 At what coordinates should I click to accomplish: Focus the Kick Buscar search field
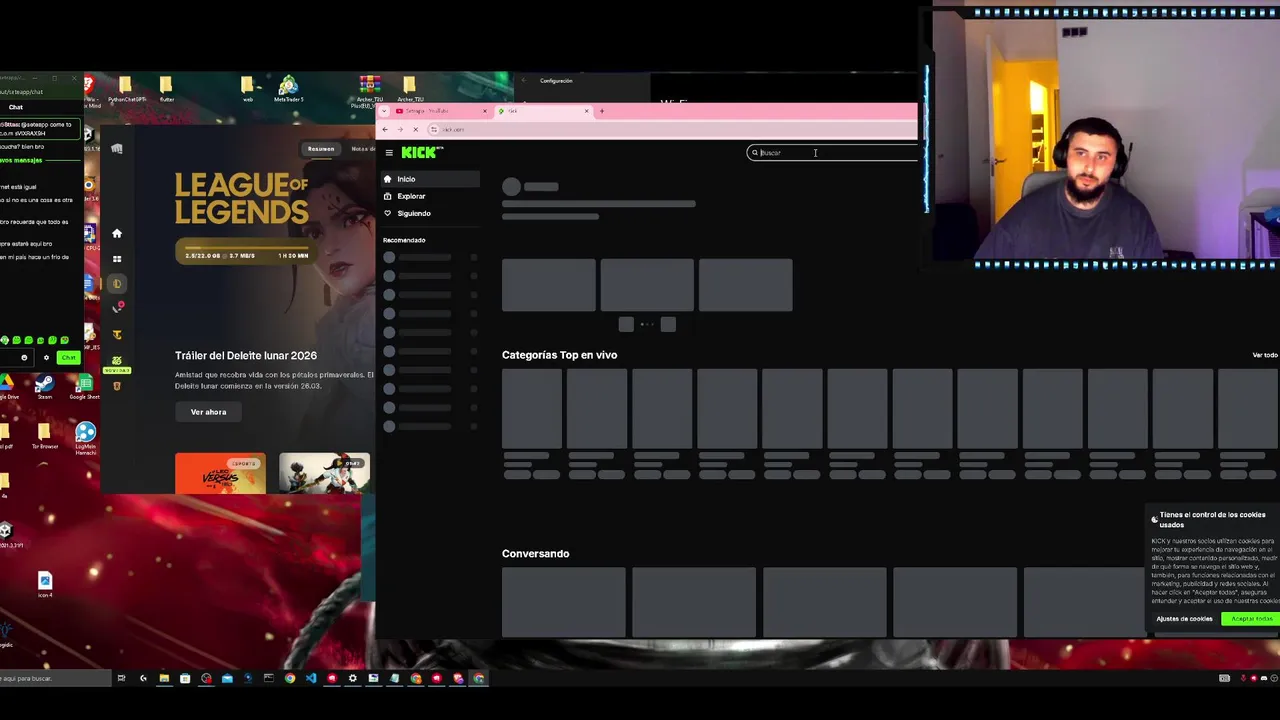click(x=832, y=153)
